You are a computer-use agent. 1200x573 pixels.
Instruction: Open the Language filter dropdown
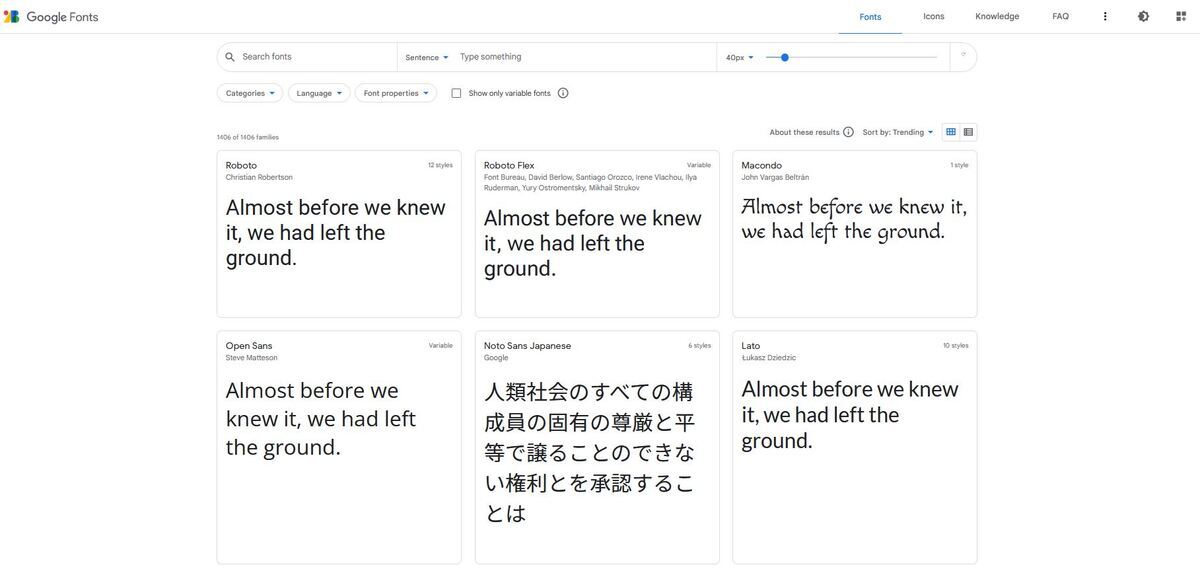(x=319, y=93)
